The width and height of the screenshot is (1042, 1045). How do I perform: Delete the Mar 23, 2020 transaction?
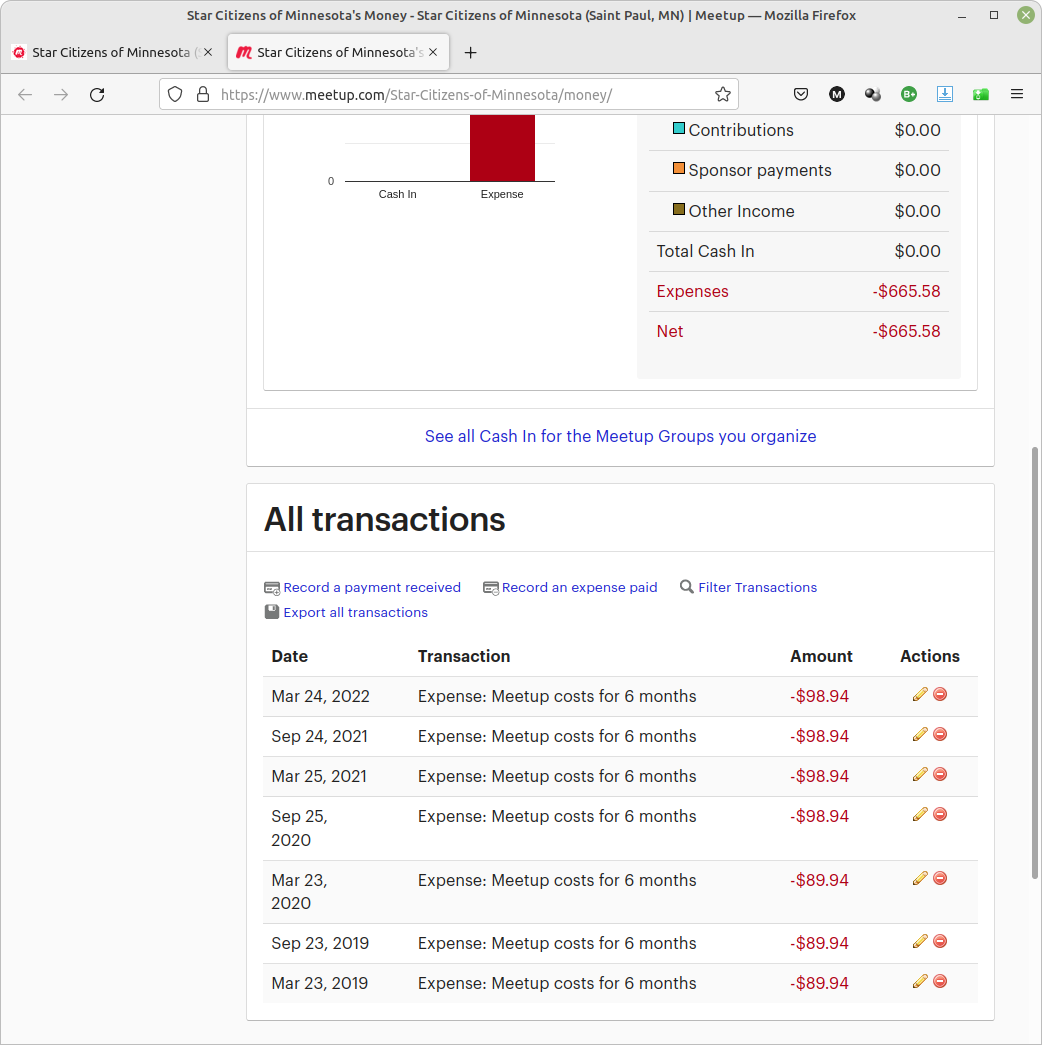point(940,878)
